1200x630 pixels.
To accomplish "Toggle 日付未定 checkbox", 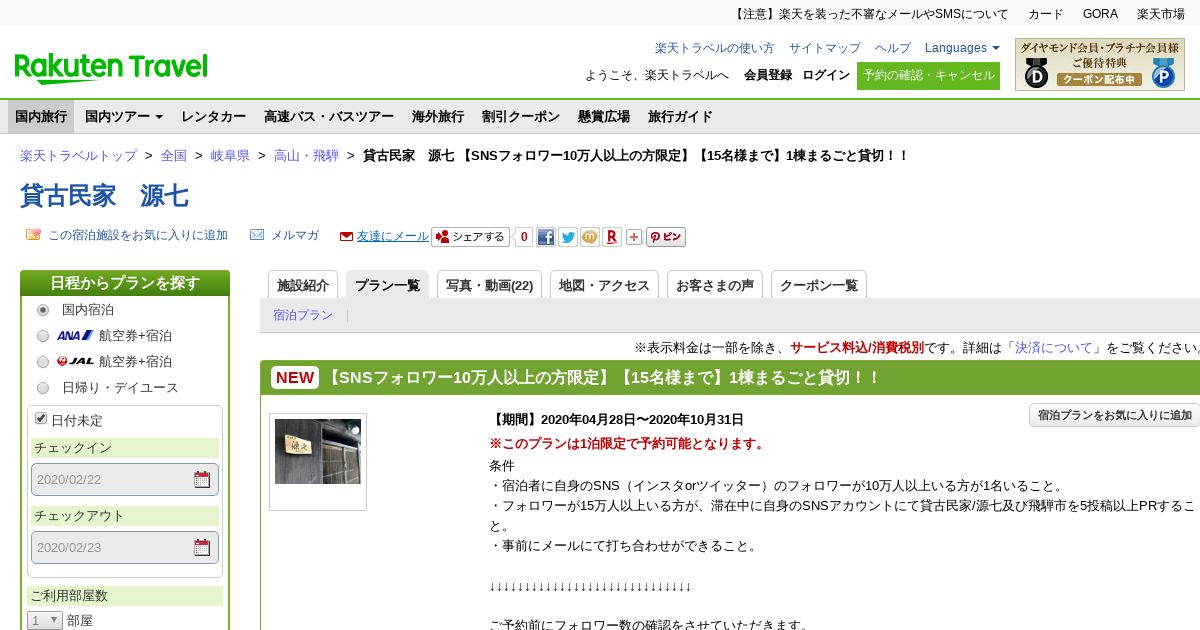I will click(x=41, y=418).
